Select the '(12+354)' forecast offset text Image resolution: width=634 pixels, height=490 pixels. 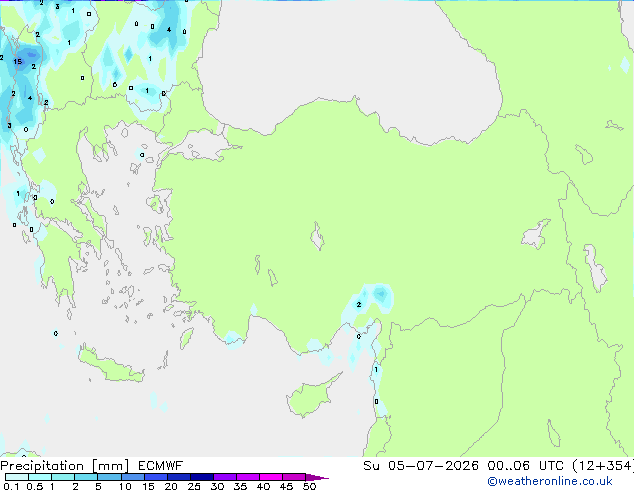pos(603,466)
